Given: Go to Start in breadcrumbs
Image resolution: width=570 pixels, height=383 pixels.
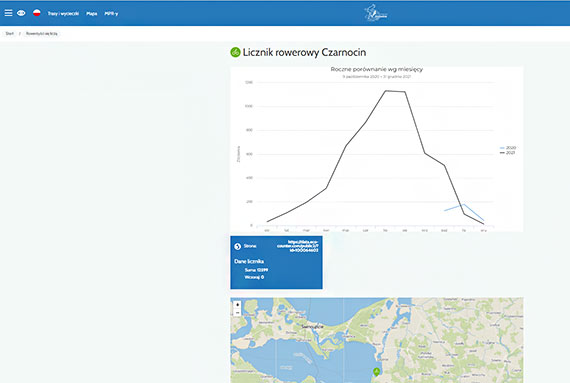Looking at the screenshot, I should click(10, 33).
